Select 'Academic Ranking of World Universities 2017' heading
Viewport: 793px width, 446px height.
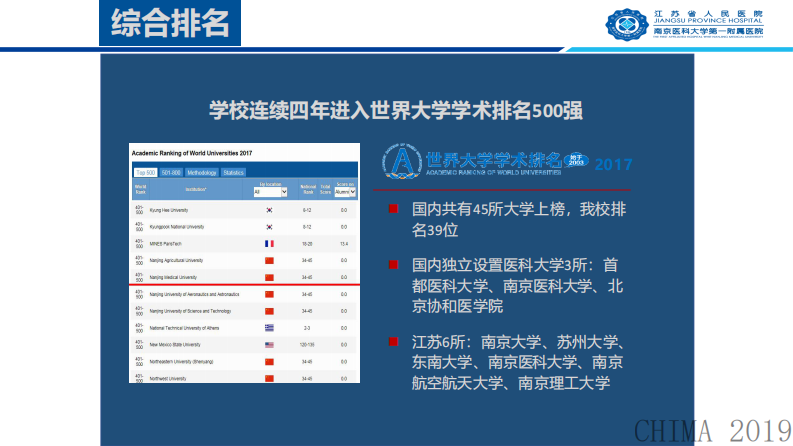coord(192,153)
